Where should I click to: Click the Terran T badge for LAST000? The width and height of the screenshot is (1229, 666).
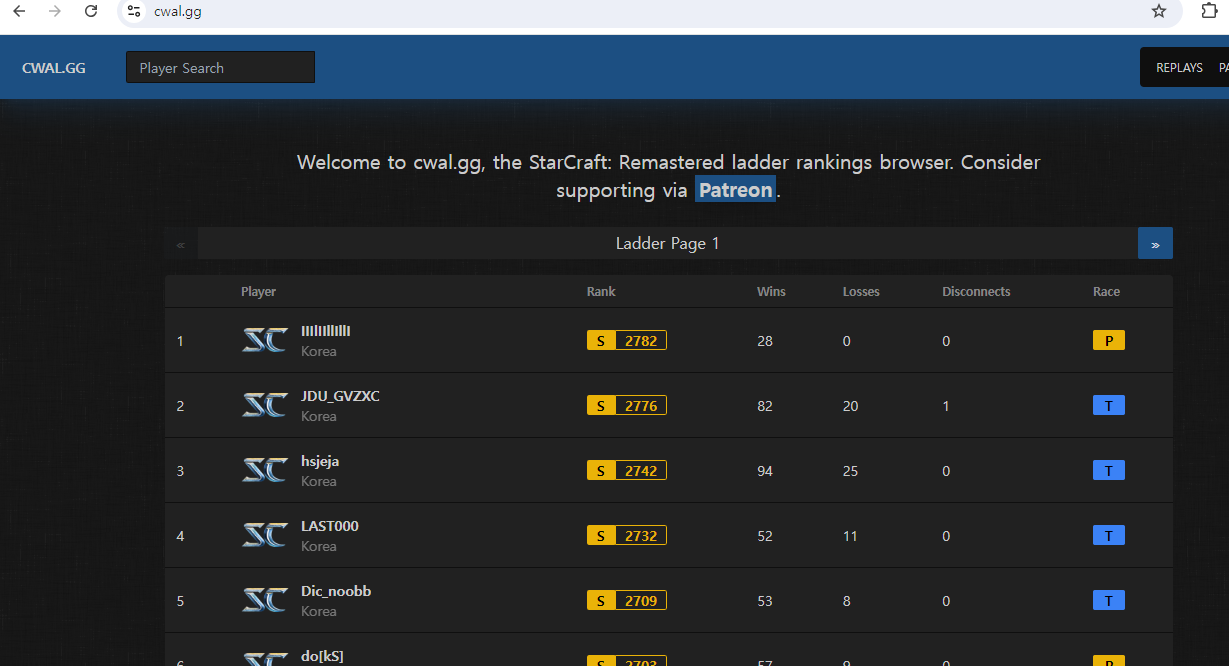(x=1109, y=536)
